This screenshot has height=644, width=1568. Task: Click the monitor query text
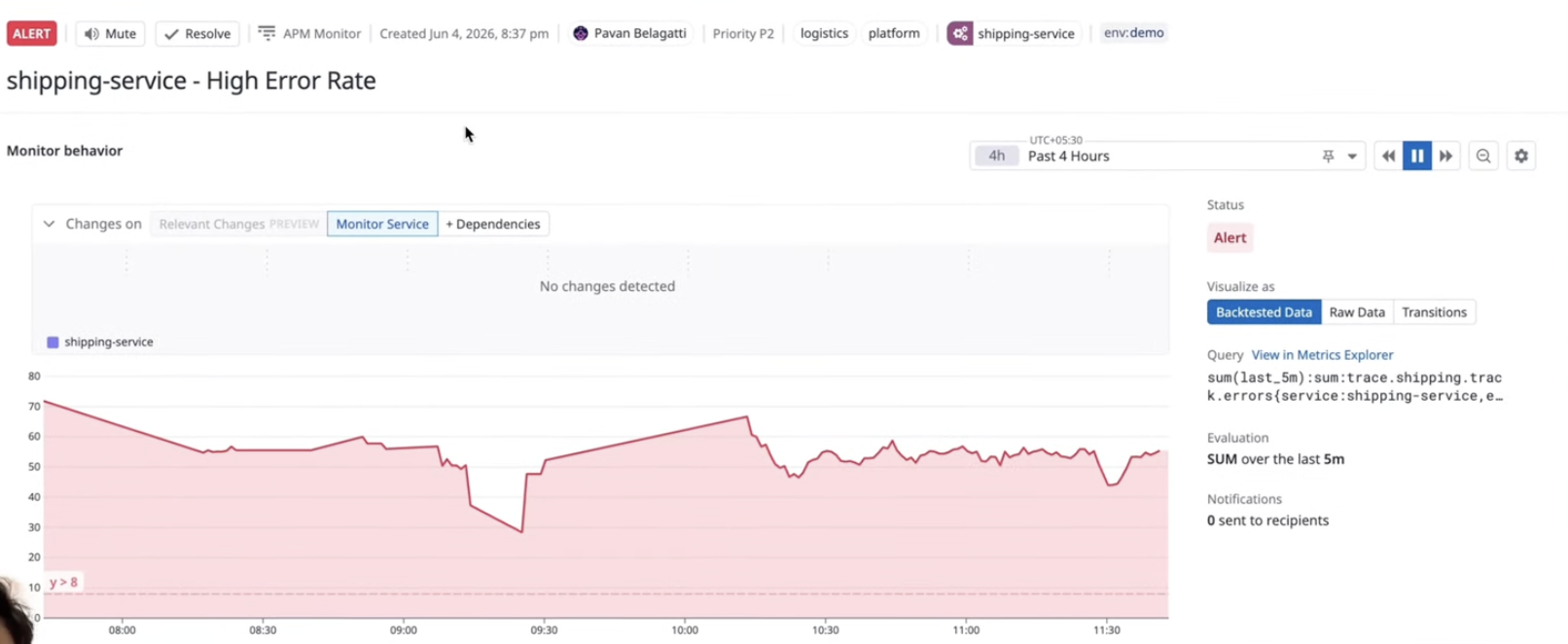tap(1355, 387)
